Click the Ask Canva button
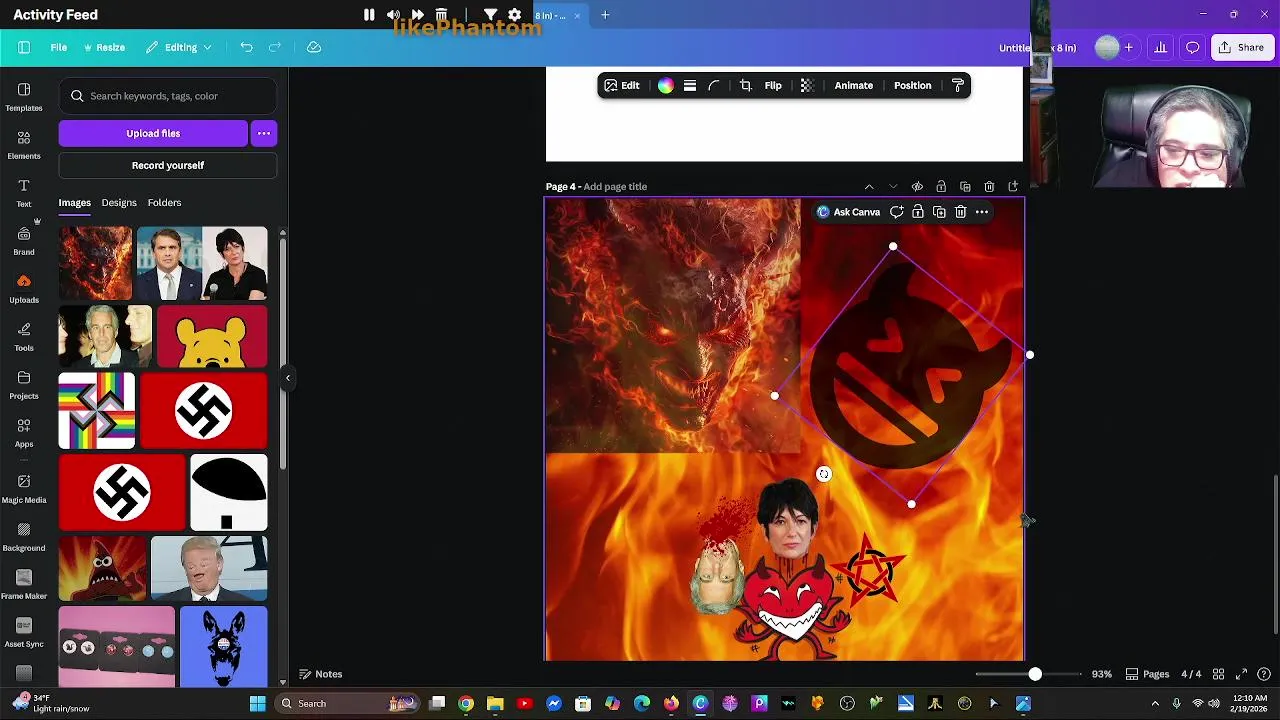 pos(848,212)
